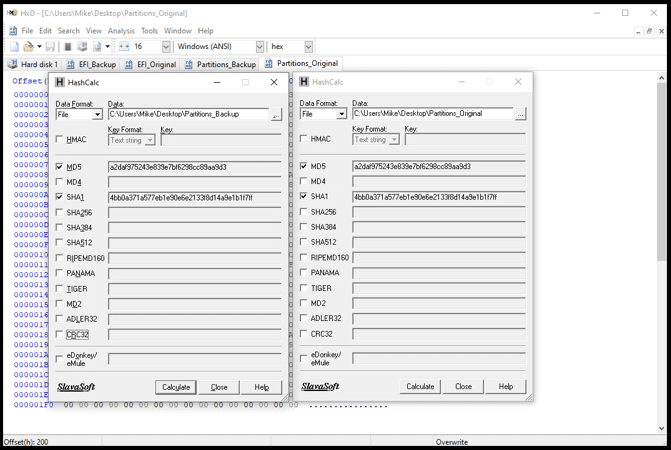
Task: Open Data Format dropdown in Partitions_Backup HashCalc
Action: pos(97,115)
